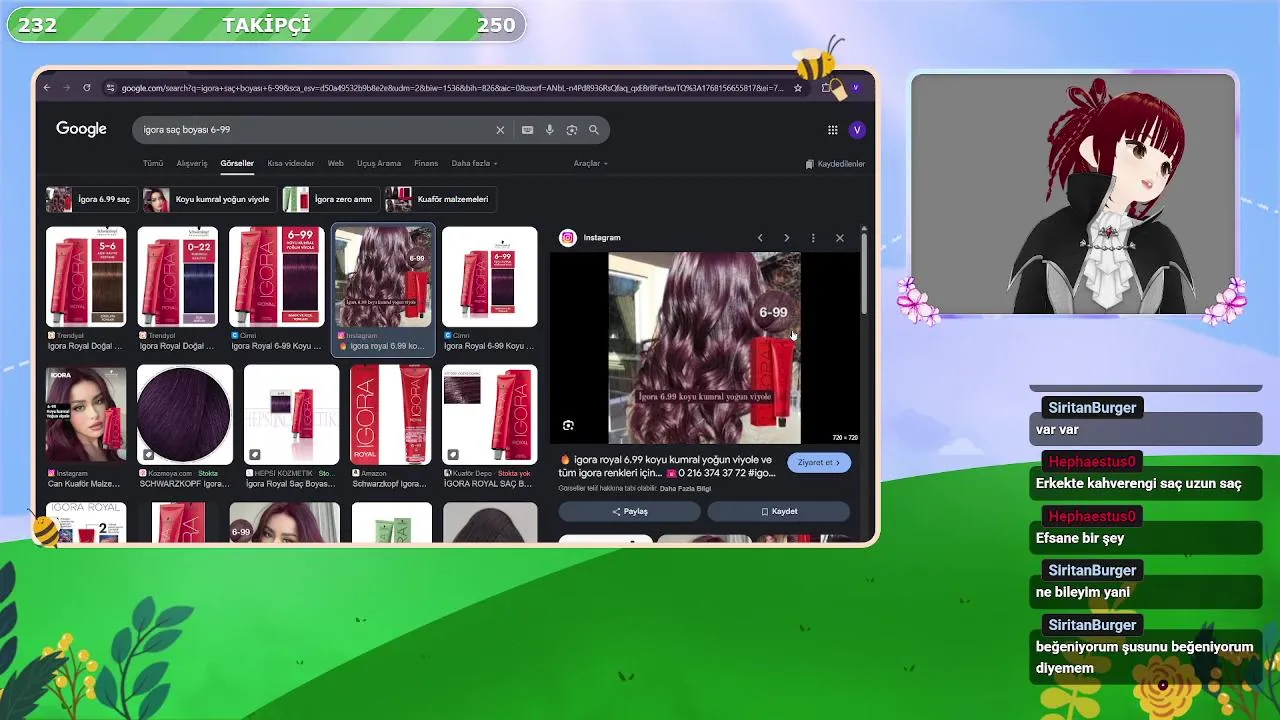Image resolution: width=1280 pixels, height=720 pixels.
Task: Open the on-screen keyboard input tool
Action: pos(527,130)
